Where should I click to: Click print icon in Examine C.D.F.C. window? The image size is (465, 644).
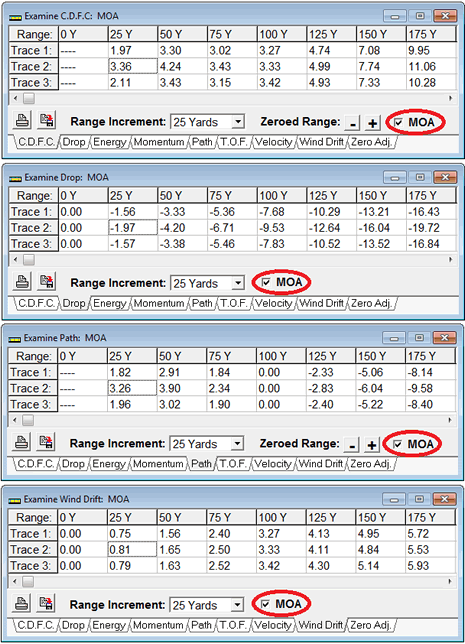[x=22, y=121]
